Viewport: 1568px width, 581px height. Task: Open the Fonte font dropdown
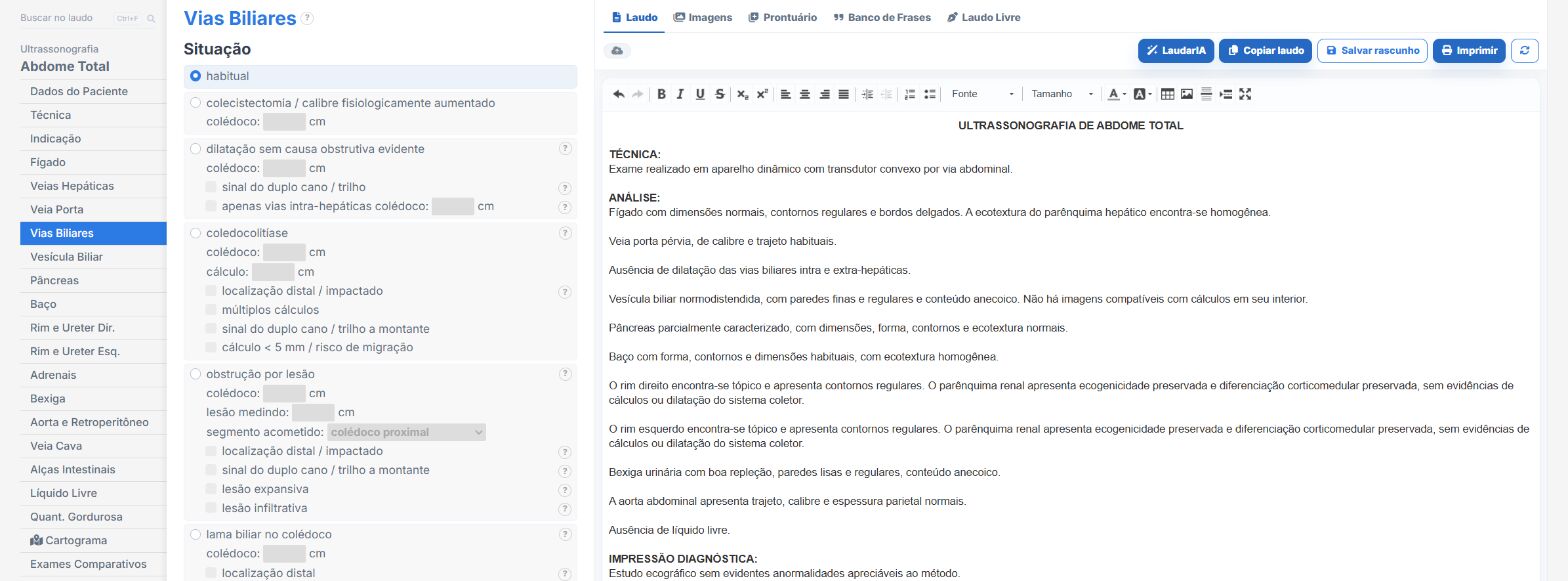tap(982, 94)
